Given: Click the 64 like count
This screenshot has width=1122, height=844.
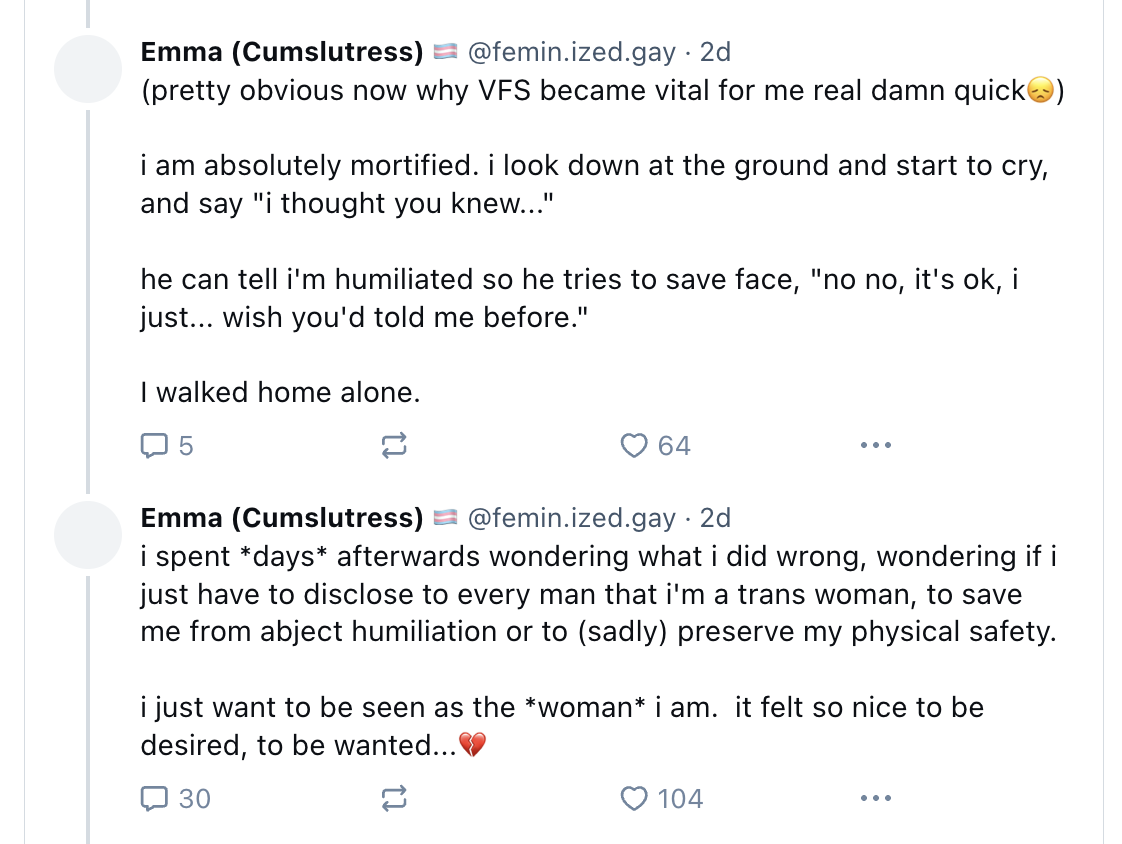Looking at the screenshot, I should [x=674, y=446].
